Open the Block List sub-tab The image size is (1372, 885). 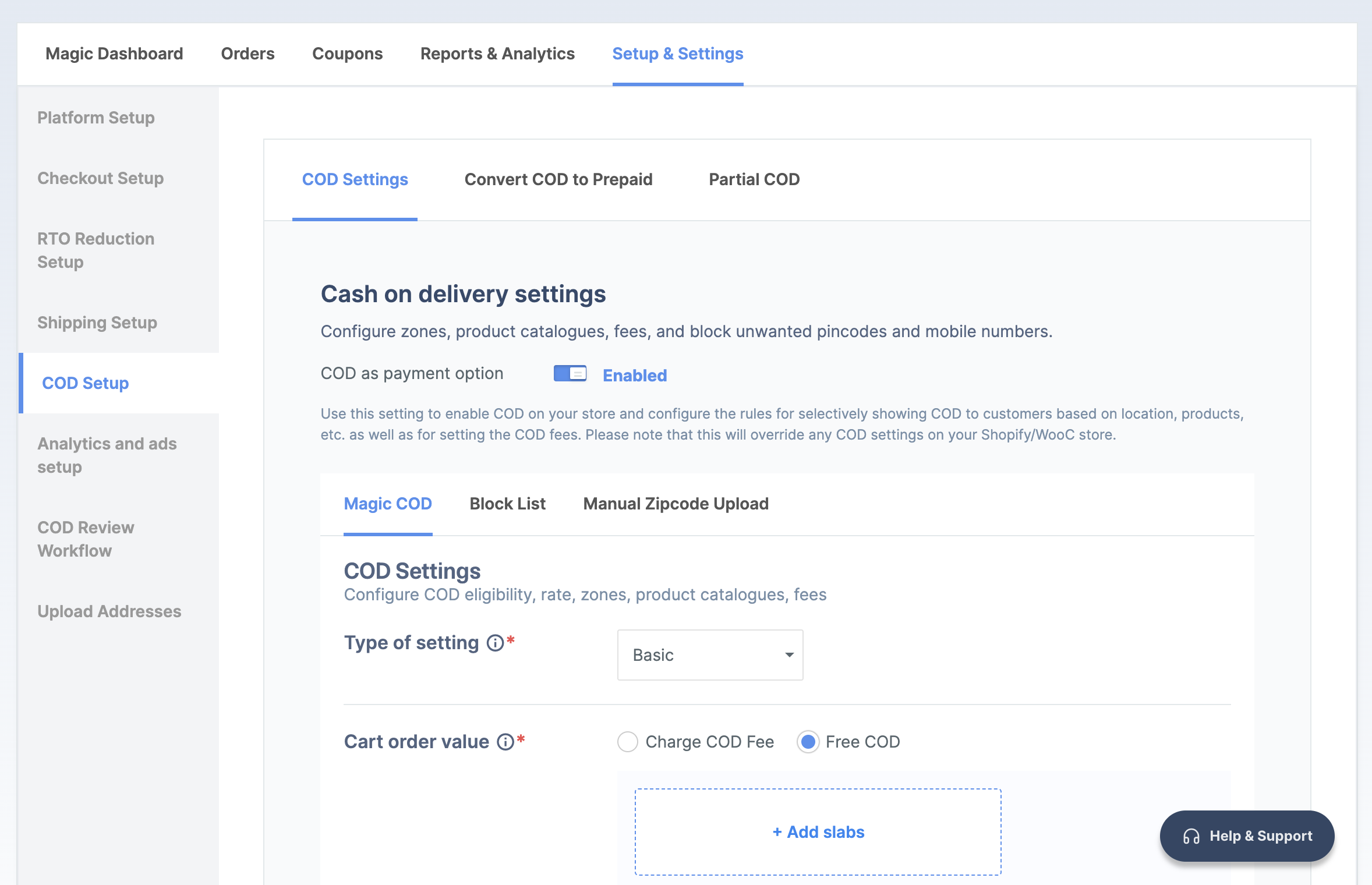click(507, 503)
